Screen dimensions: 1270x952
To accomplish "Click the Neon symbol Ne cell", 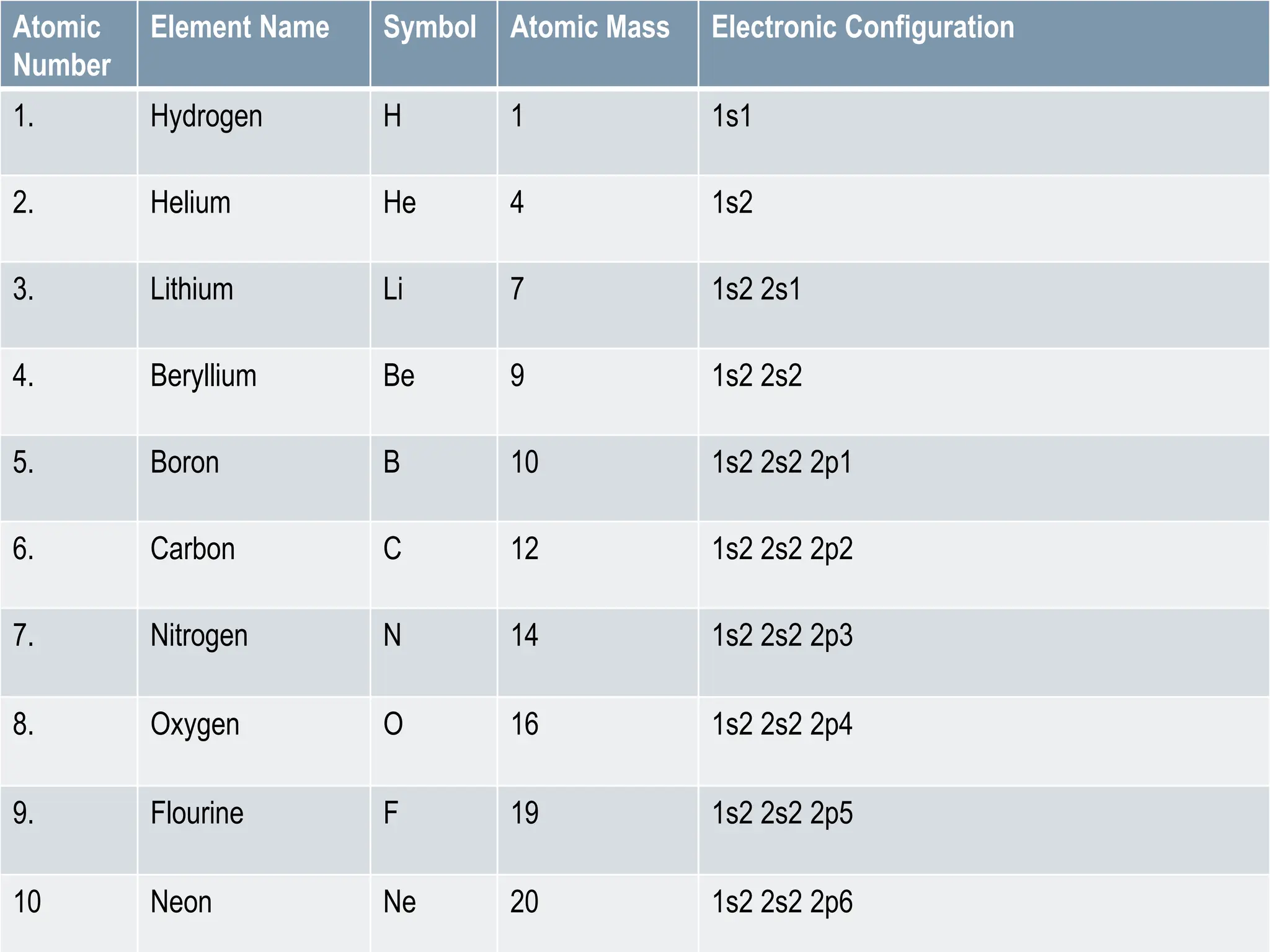I will point(433,914).
